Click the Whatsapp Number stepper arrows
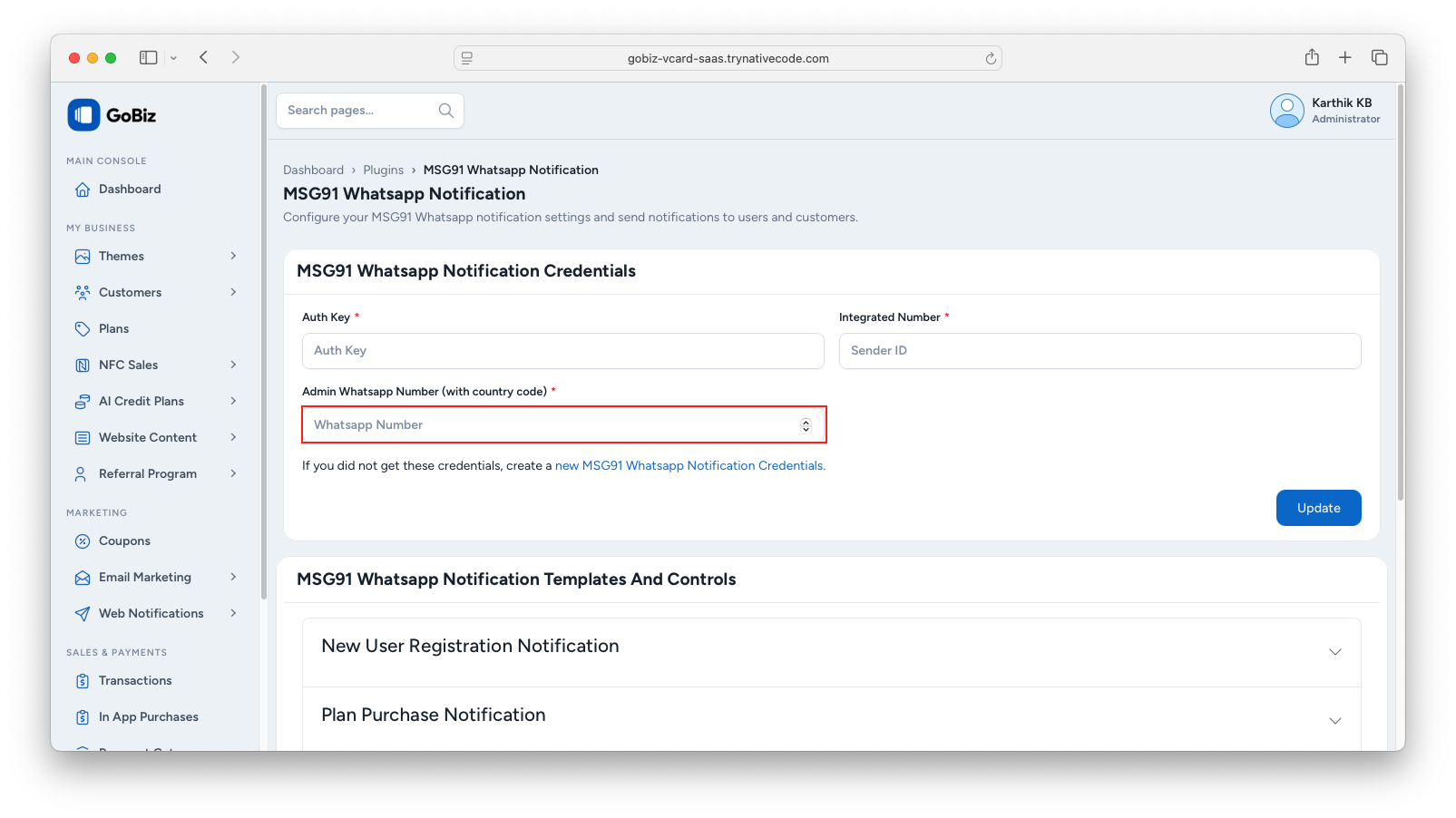The width and height of the screenshot is (1456, 818). click(806, 425)
